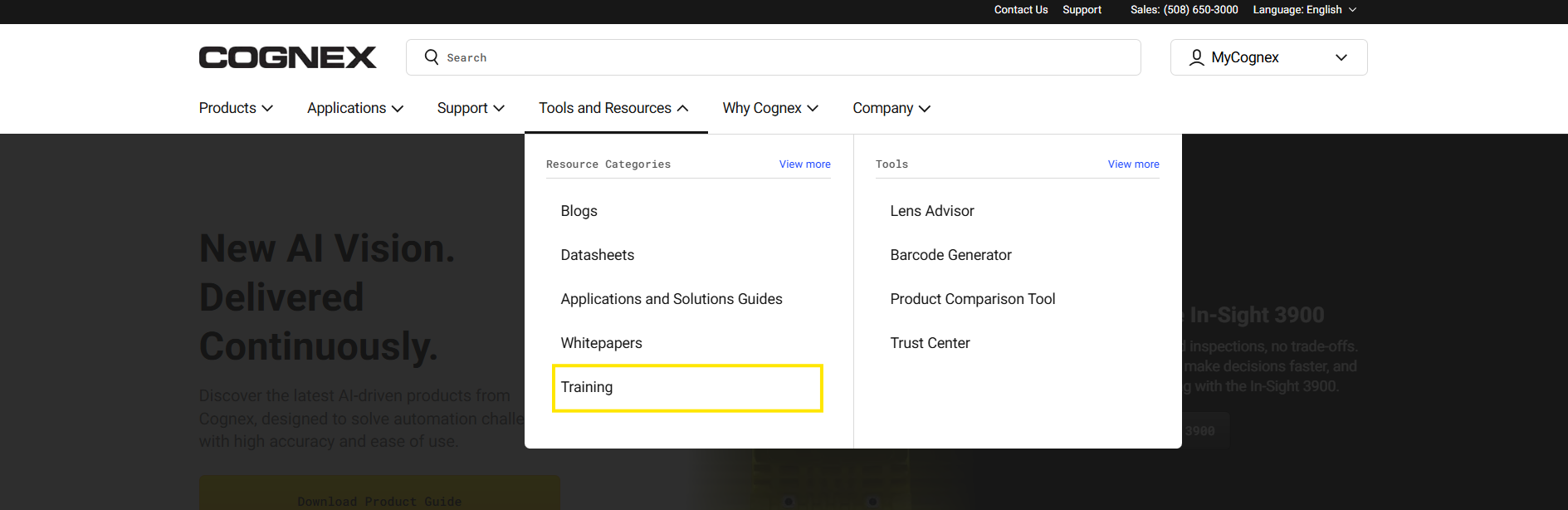Open the Datasheets resource category
The height and width of the screenshot is (510, 1568).
(x=598, y=255)
